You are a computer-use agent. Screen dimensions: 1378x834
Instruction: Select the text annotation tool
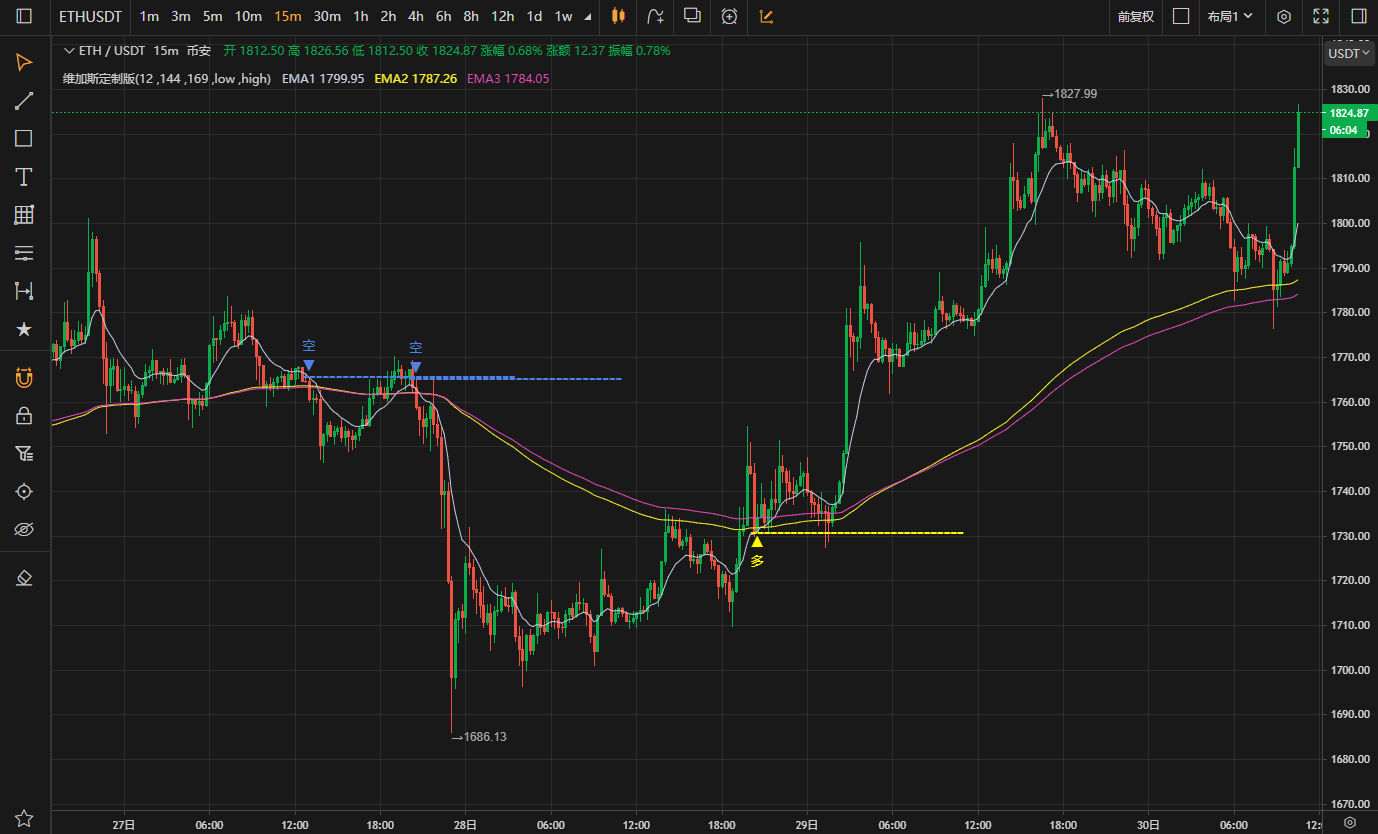[x=24, y=177]
